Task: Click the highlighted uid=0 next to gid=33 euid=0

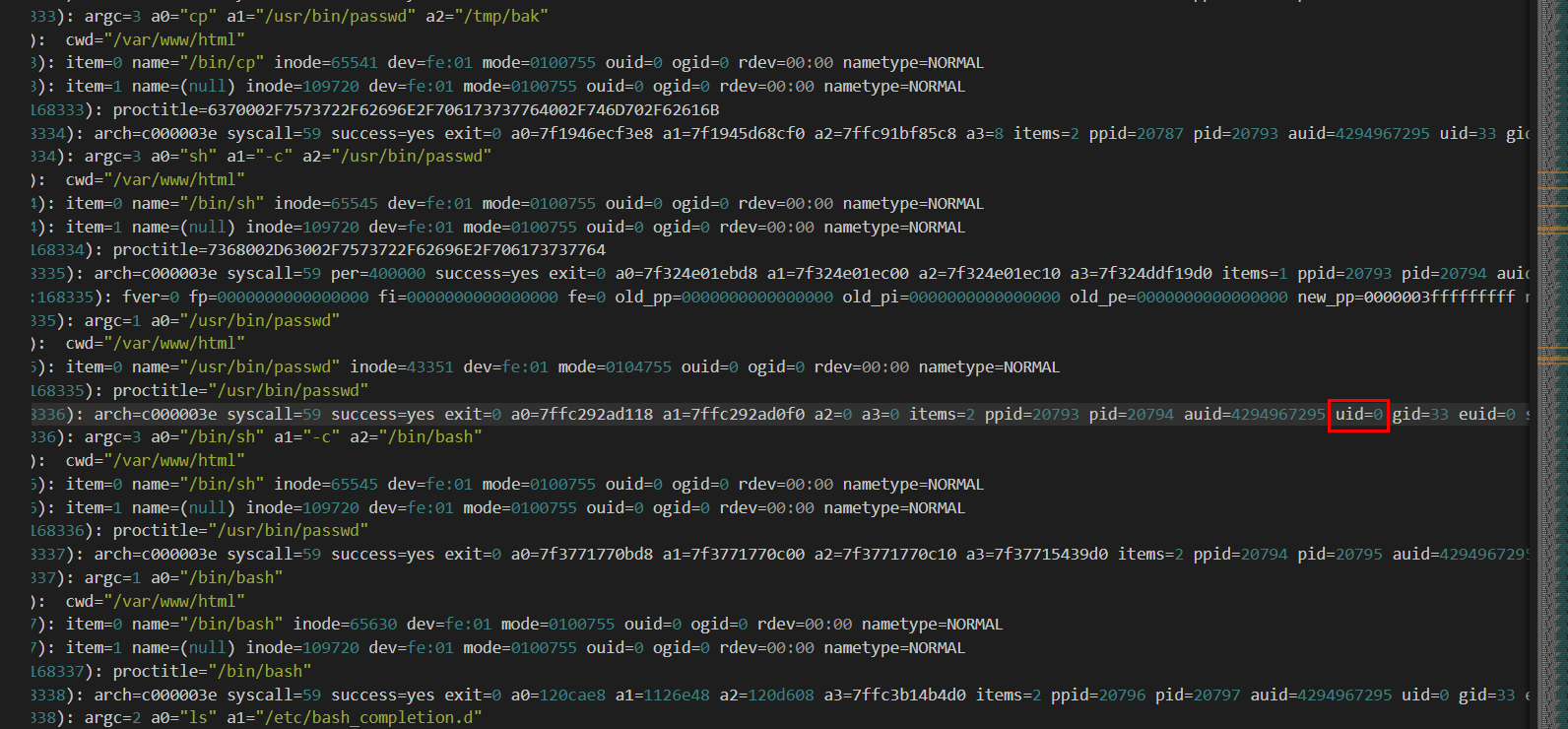Action: [x=1359, y=415]
